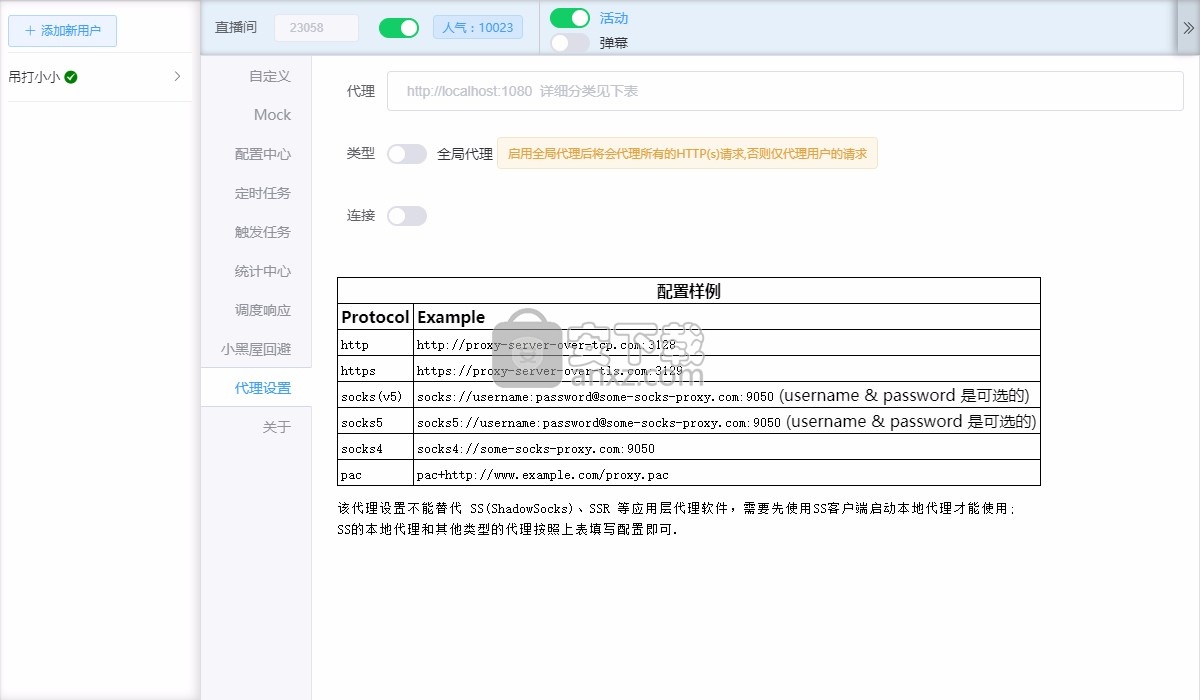This screenshot has height=700, width=1200.
Task: Turn on the 全局代理 type switch
Action: [x=407, y=154]
